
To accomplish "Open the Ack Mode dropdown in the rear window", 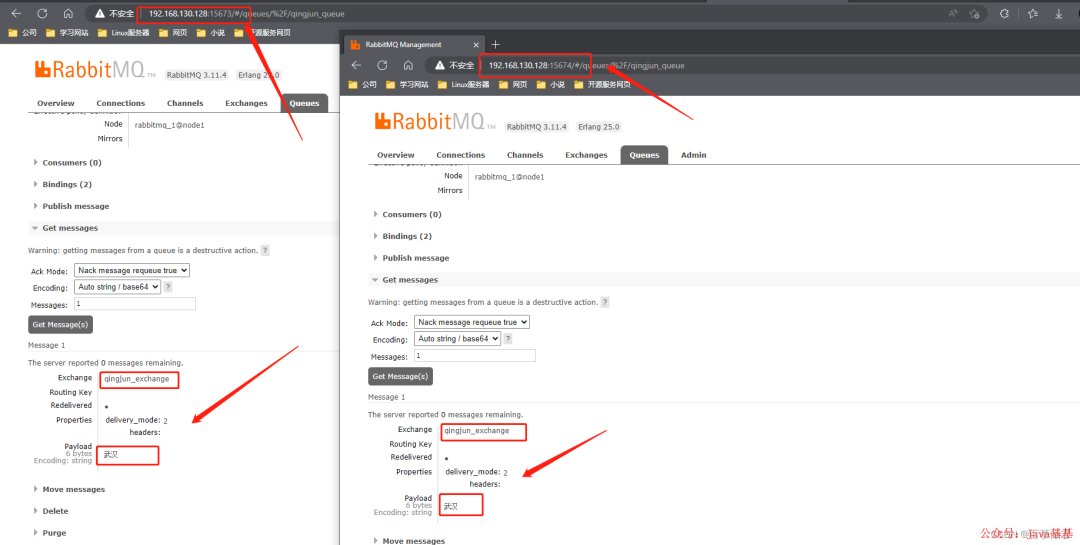I will click(132, 271).
